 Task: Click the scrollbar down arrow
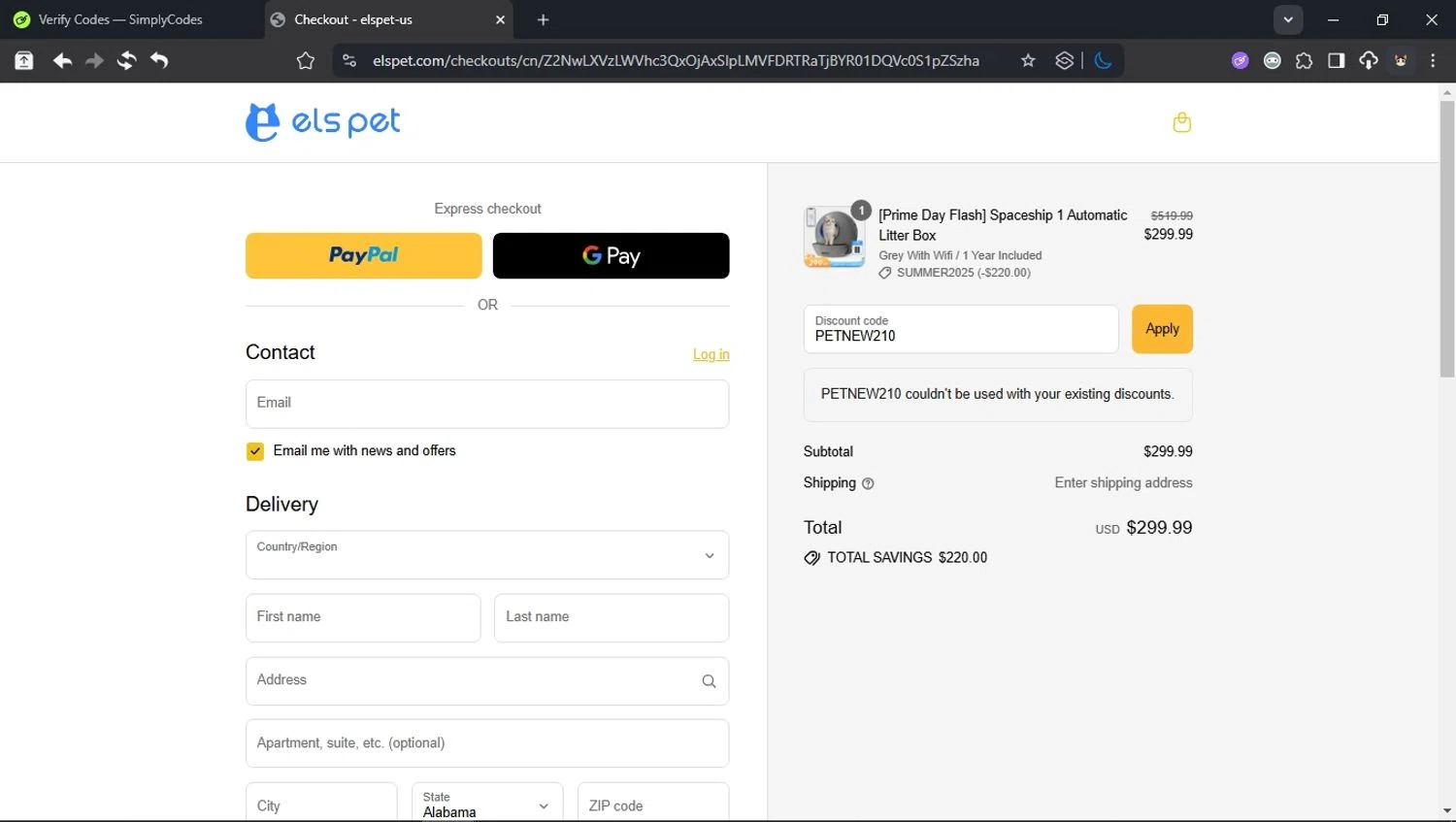pyautogui.click(x=1447, y=811)
